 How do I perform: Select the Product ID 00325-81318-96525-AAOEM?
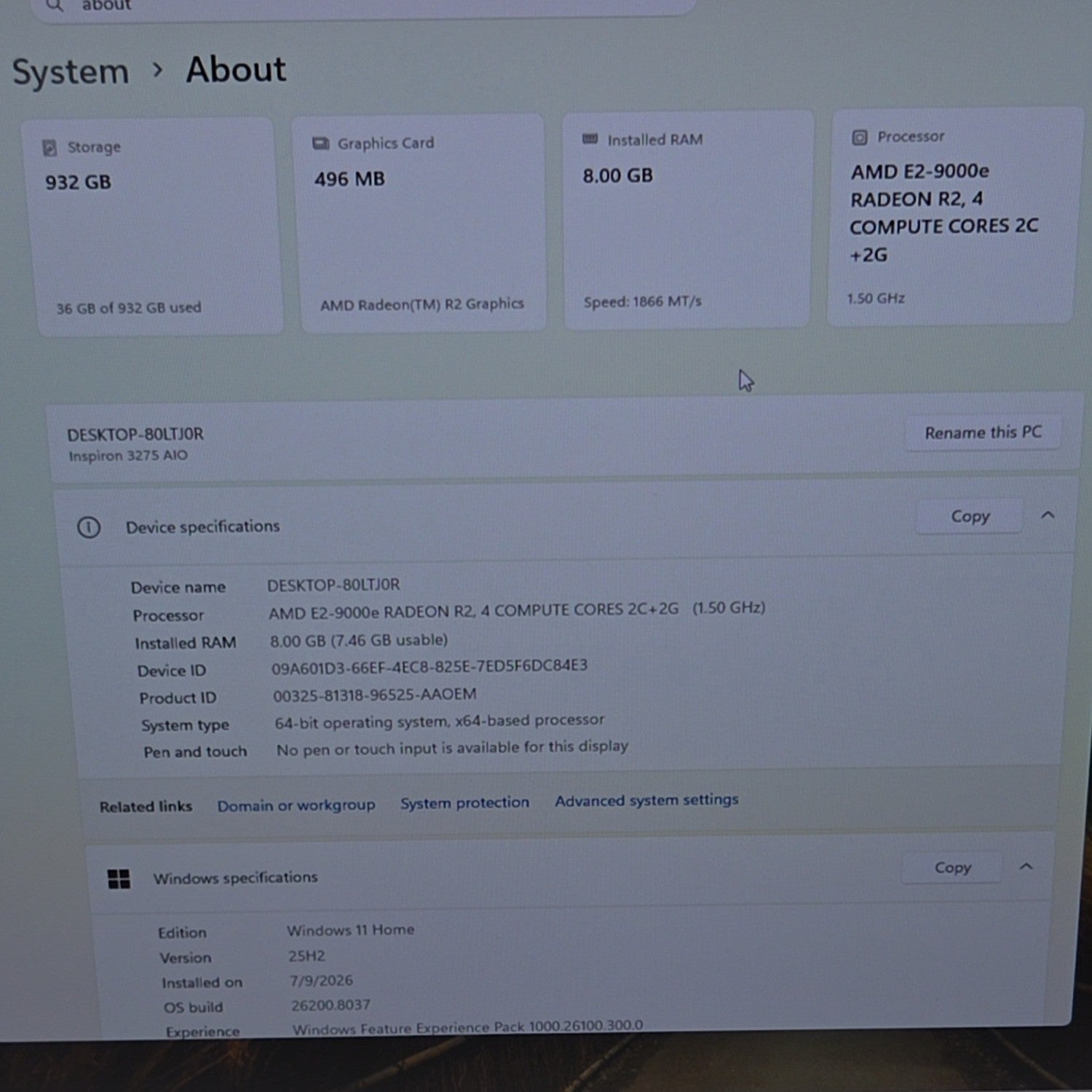[374, 695]
